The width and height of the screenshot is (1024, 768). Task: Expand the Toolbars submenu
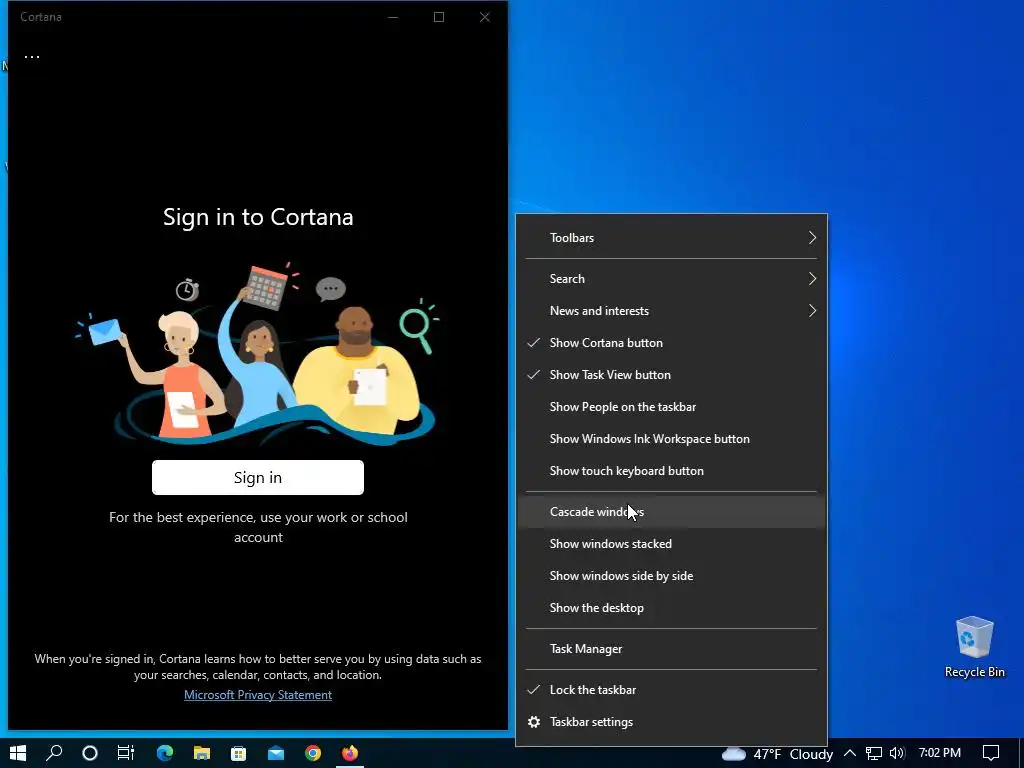[671, 238]
